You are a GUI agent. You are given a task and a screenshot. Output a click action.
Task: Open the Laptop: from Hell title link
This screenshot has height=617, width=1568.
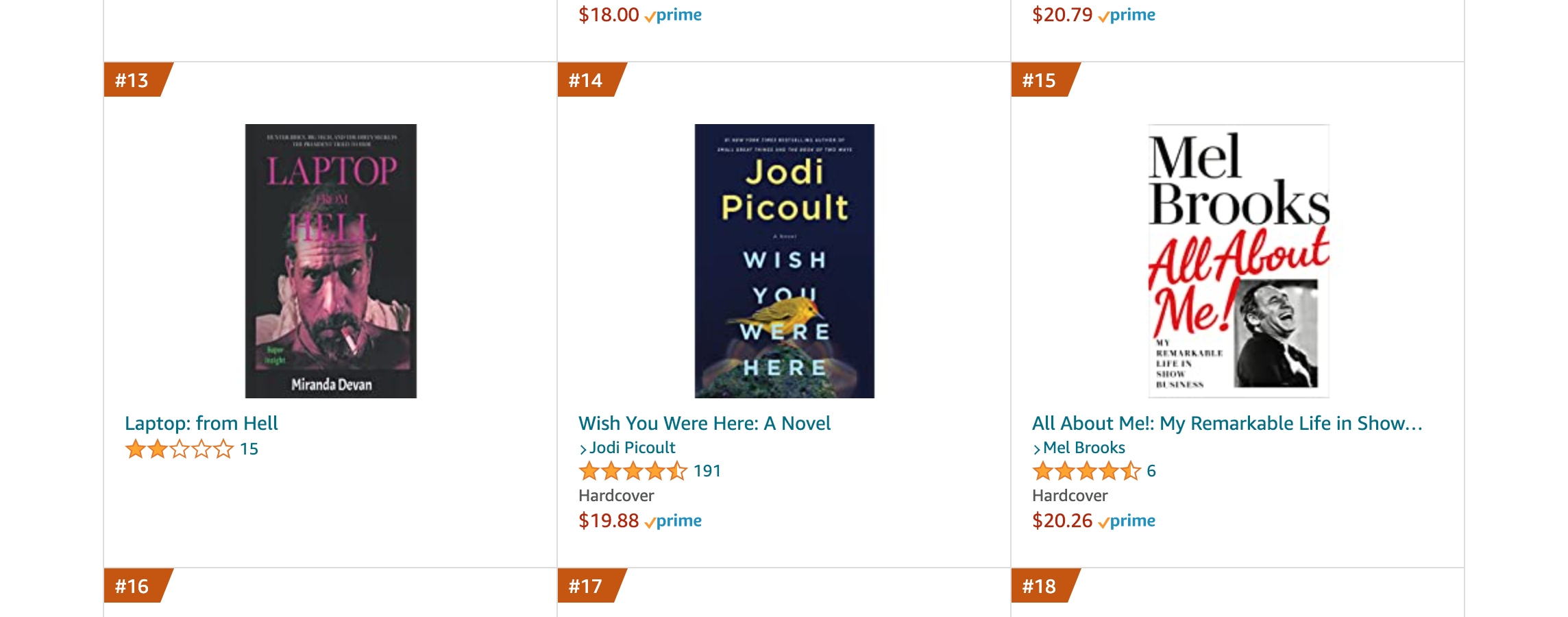[x=201, y=424]
